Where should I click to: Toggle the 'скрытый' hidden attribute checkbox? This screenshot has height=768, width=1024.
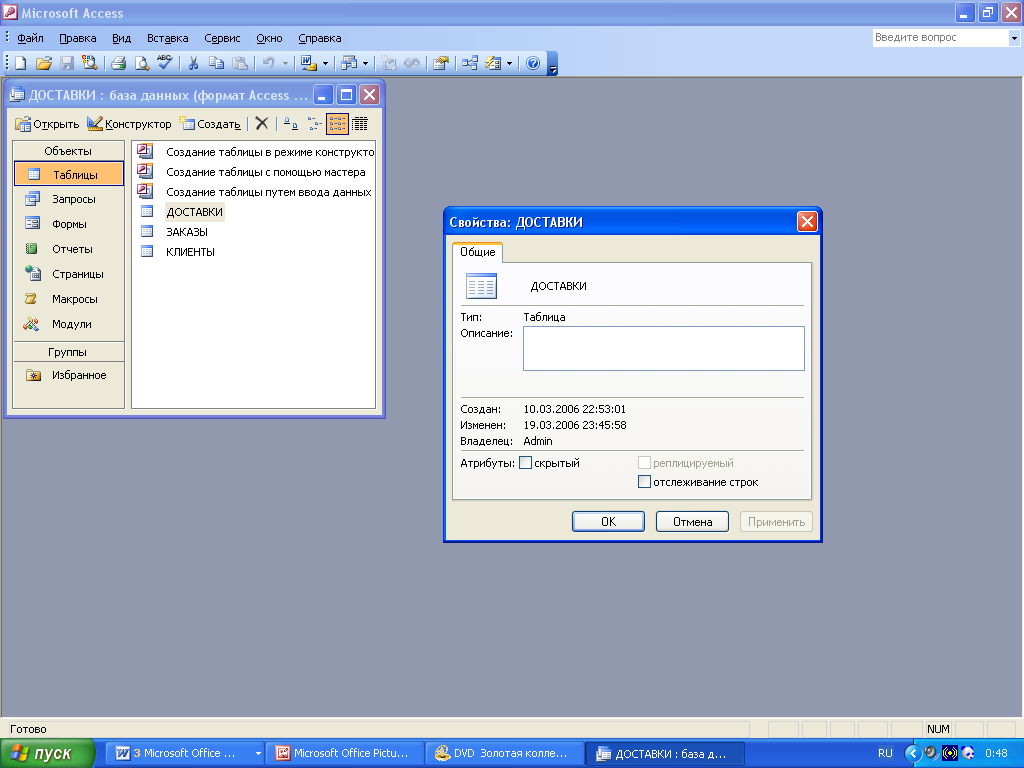525,463
